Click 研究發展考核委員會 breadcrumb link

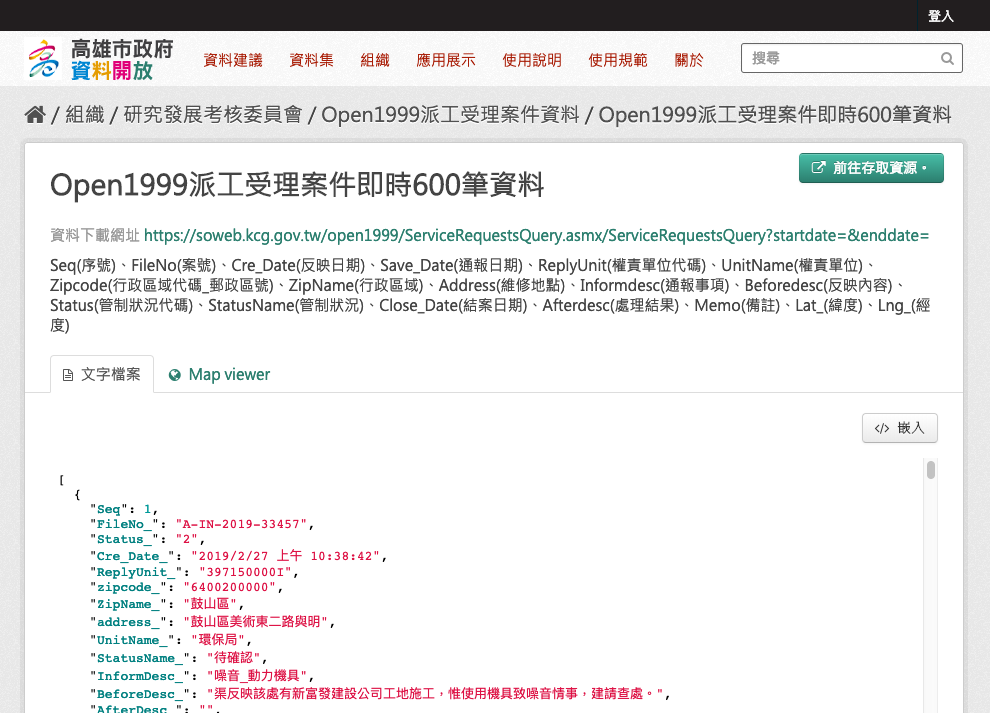coord(212,115)
